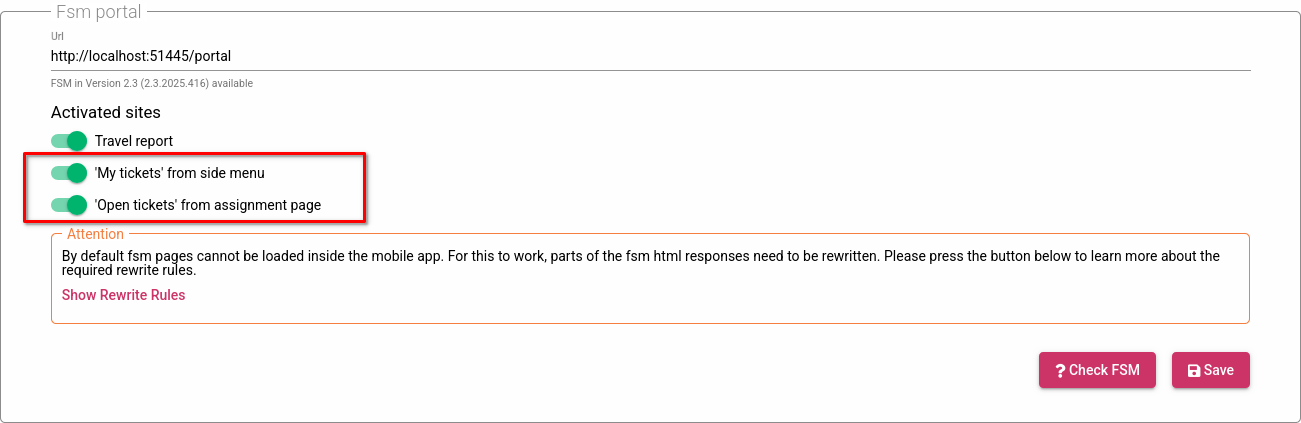Click the Activated sites heading
The width and height of the screenshot is (1301, 423).
[x=106, y=113]
